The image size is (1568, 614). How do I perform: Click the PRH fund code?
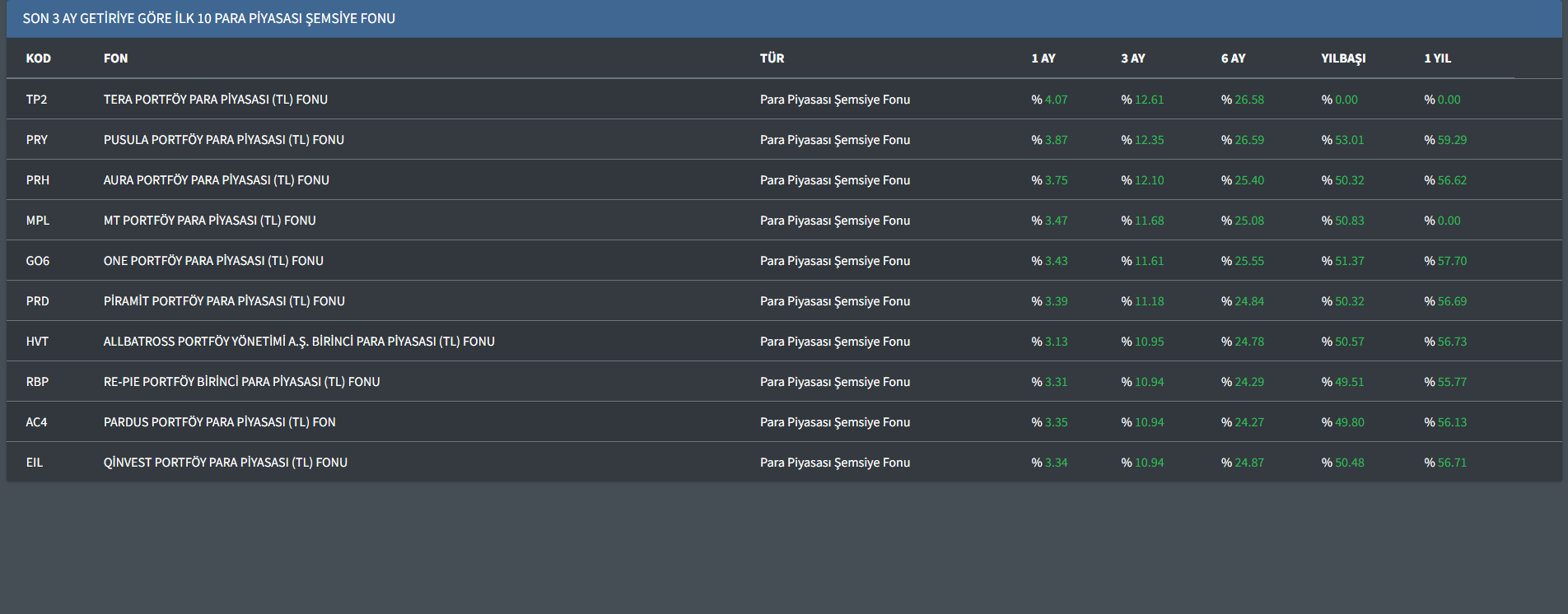[37, 180]
